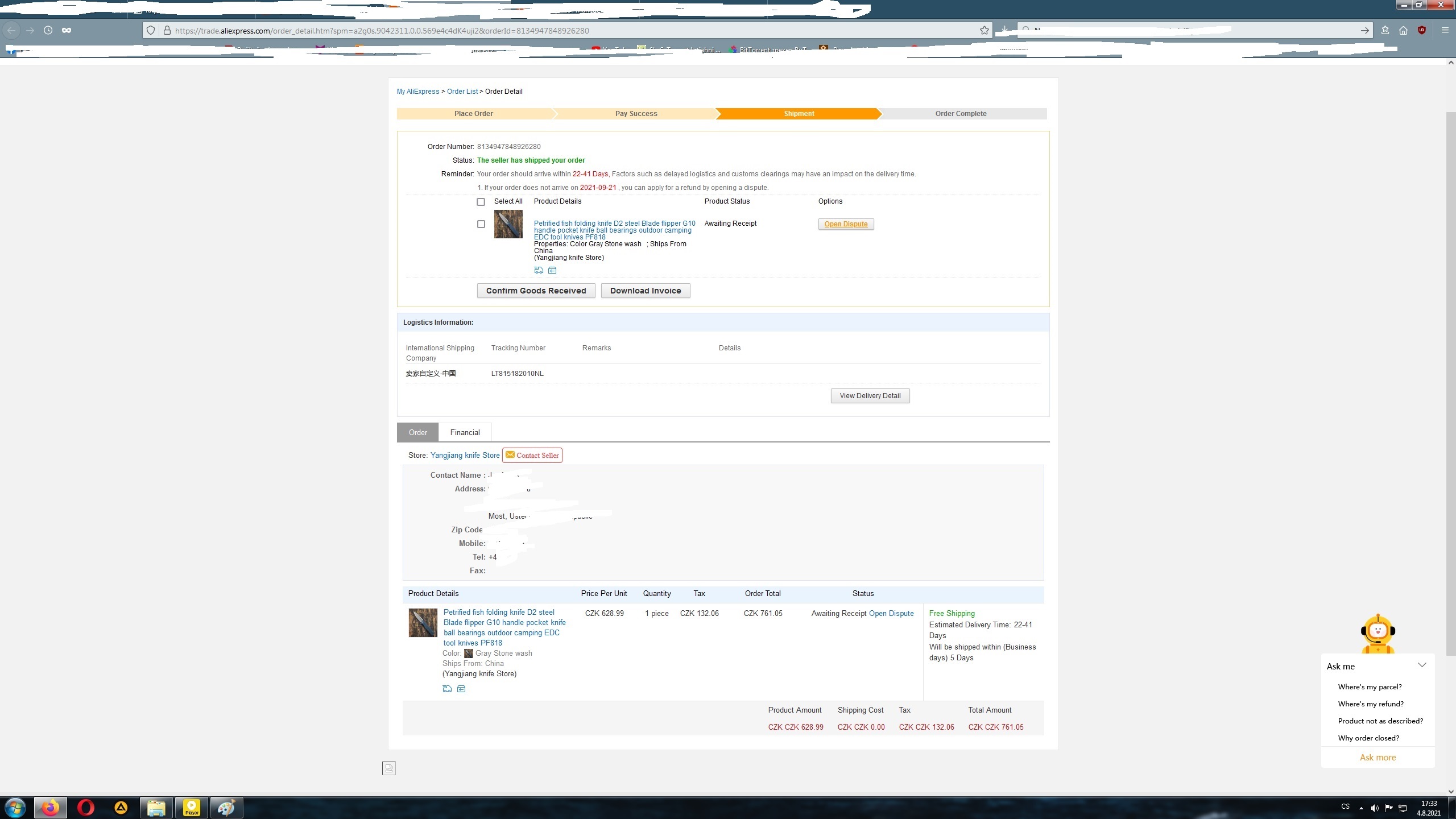
Task: Open the knife product thumbnail image
Action: [x=508, y=224]
